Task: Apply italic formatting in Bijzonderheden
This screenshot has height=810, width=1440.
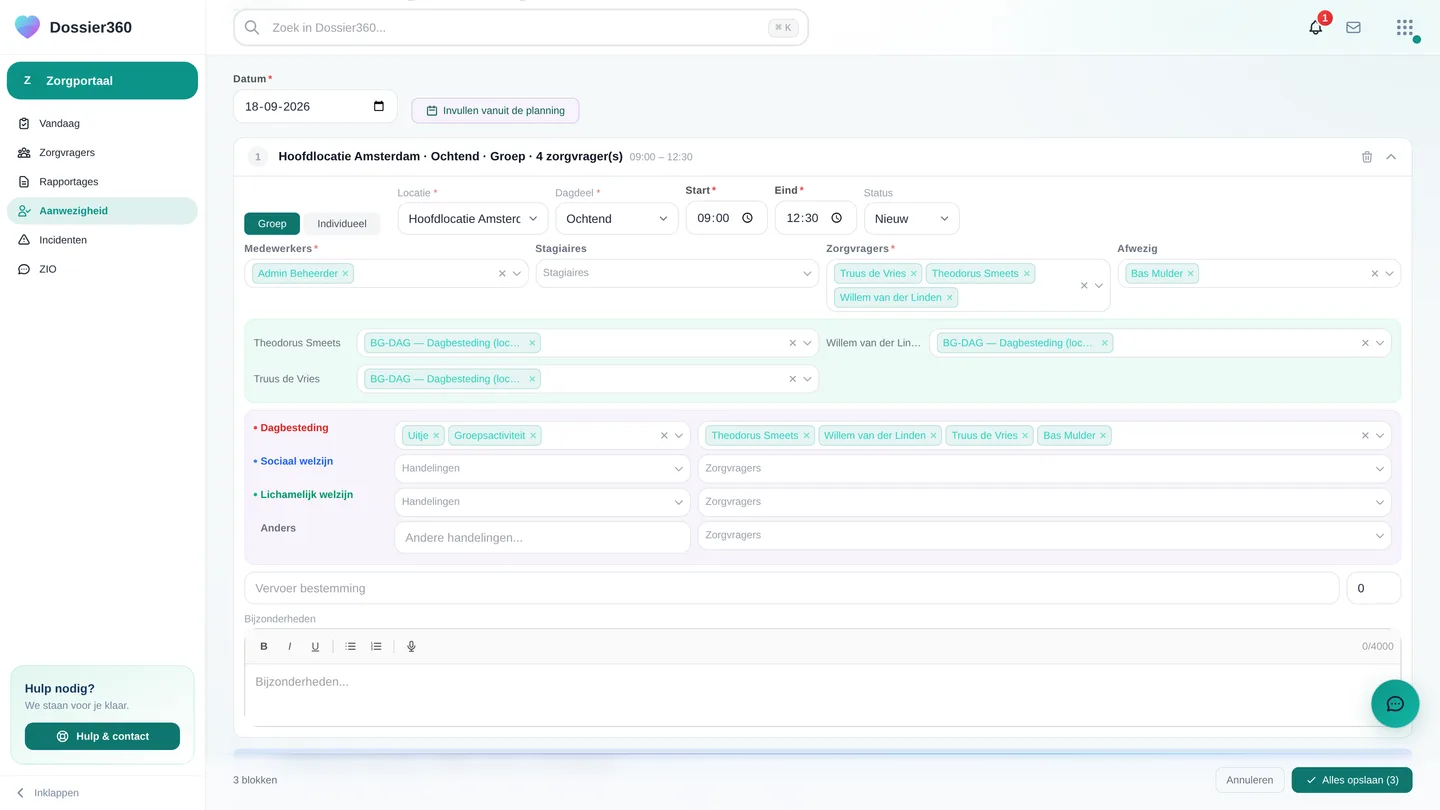Action: 290,646
